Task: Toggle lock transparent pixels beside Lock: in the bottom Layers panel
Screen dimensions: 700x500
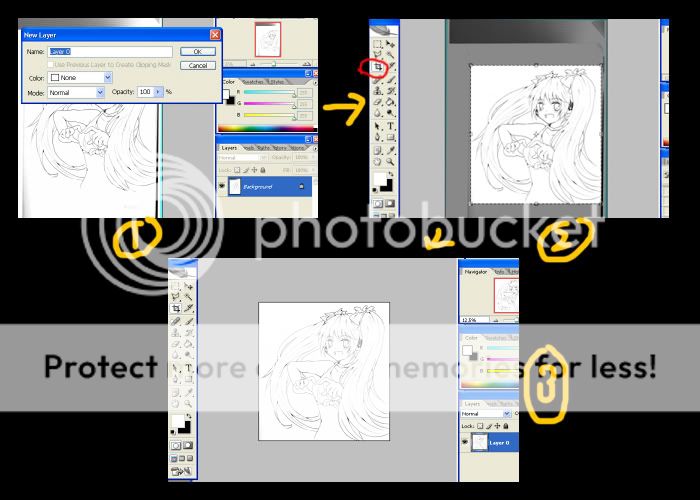Action: click(480, 426)
